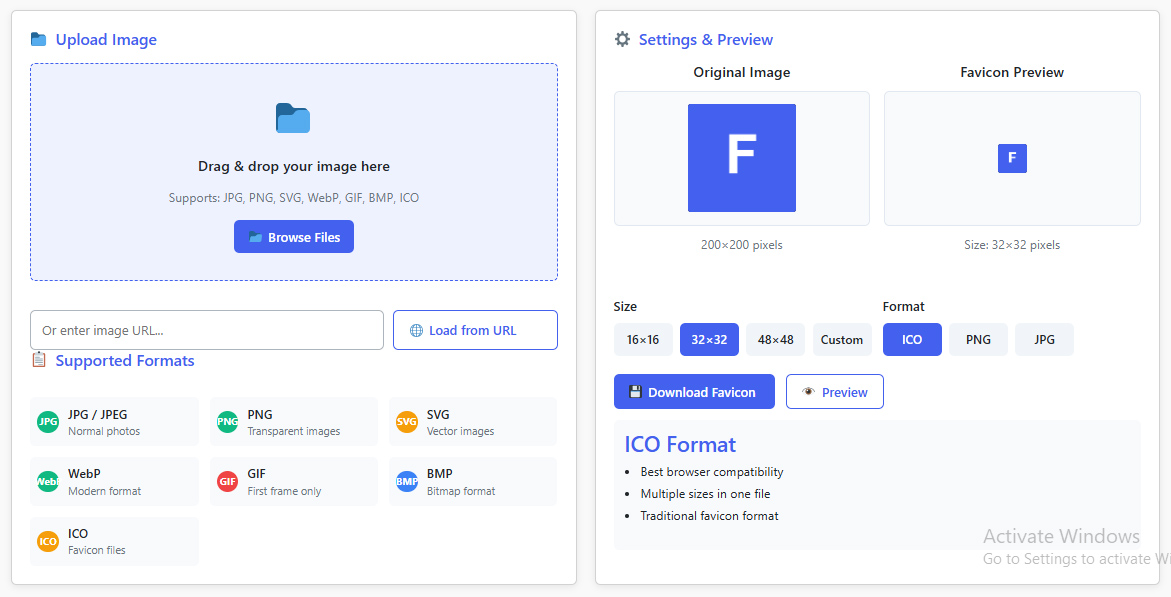The image size is (1171, 597).
Task: Click the eye icon on Preview button
Action: (809, 392)
